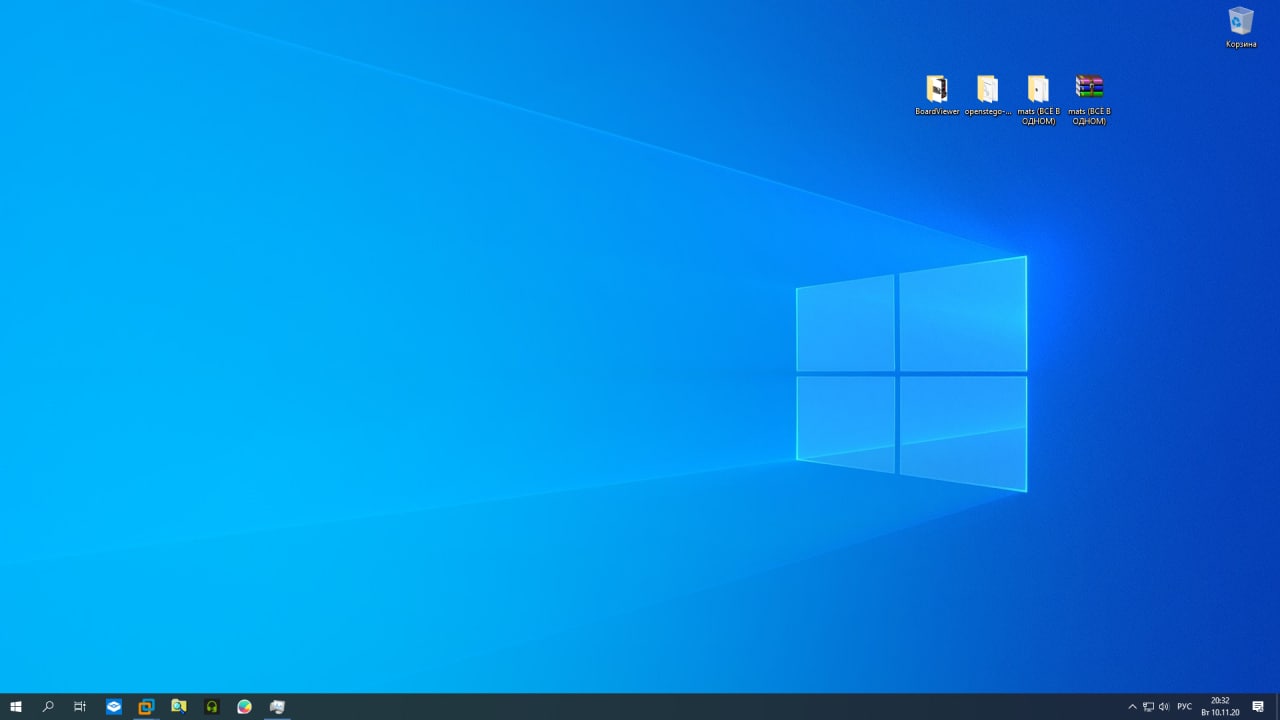Open the Action Center notifications icon

coord(1258,707)
